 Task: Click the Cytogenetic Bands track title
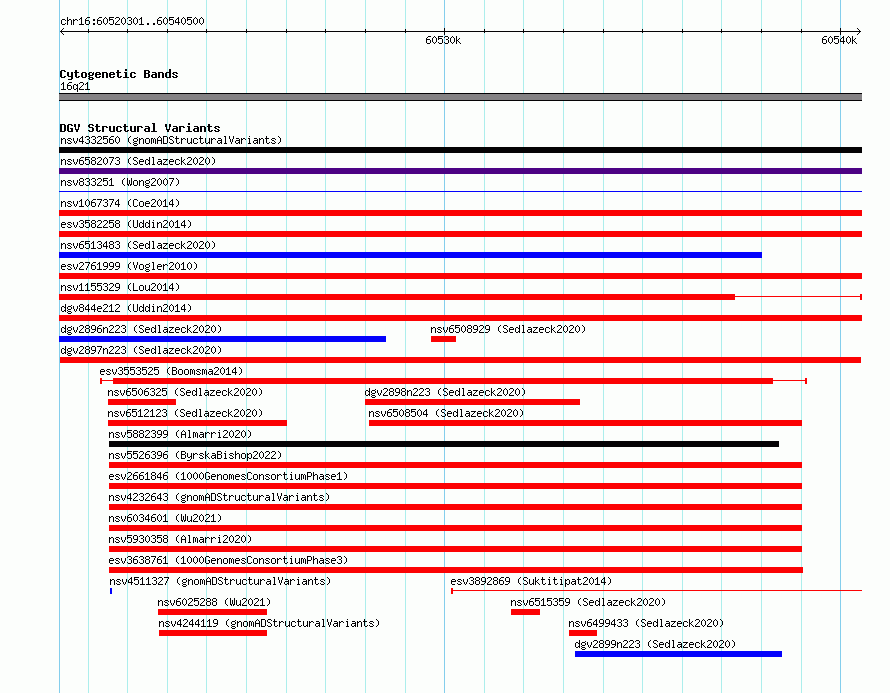click(119, 74)
